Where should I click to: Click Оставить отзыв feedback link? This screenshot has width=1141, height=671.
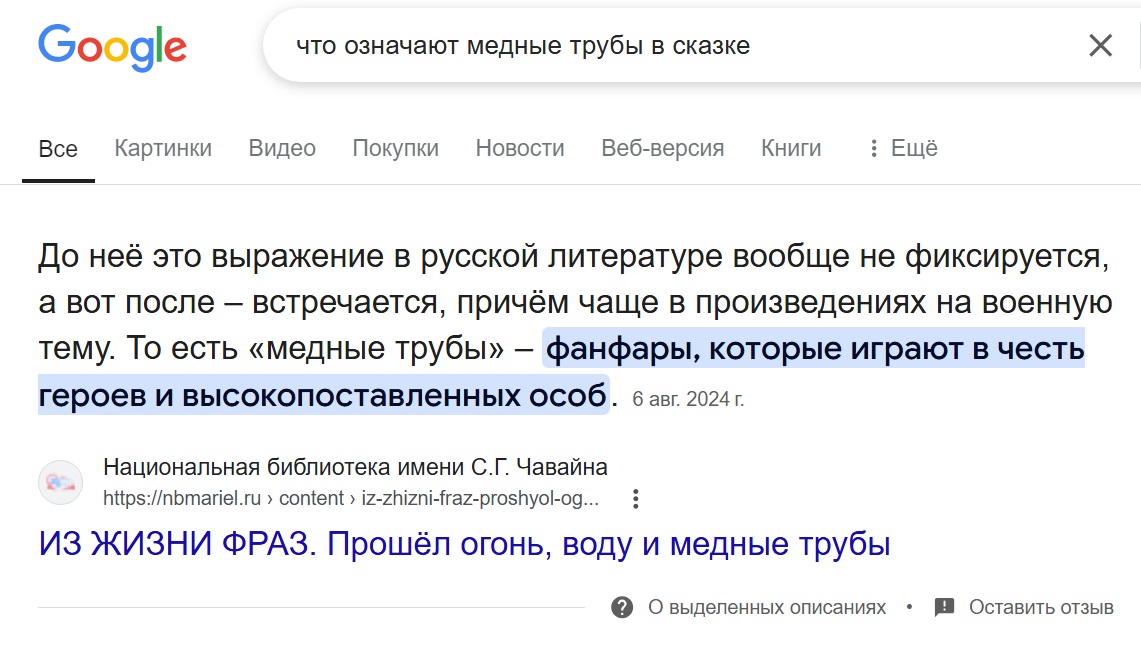(x=1041, y=607)
